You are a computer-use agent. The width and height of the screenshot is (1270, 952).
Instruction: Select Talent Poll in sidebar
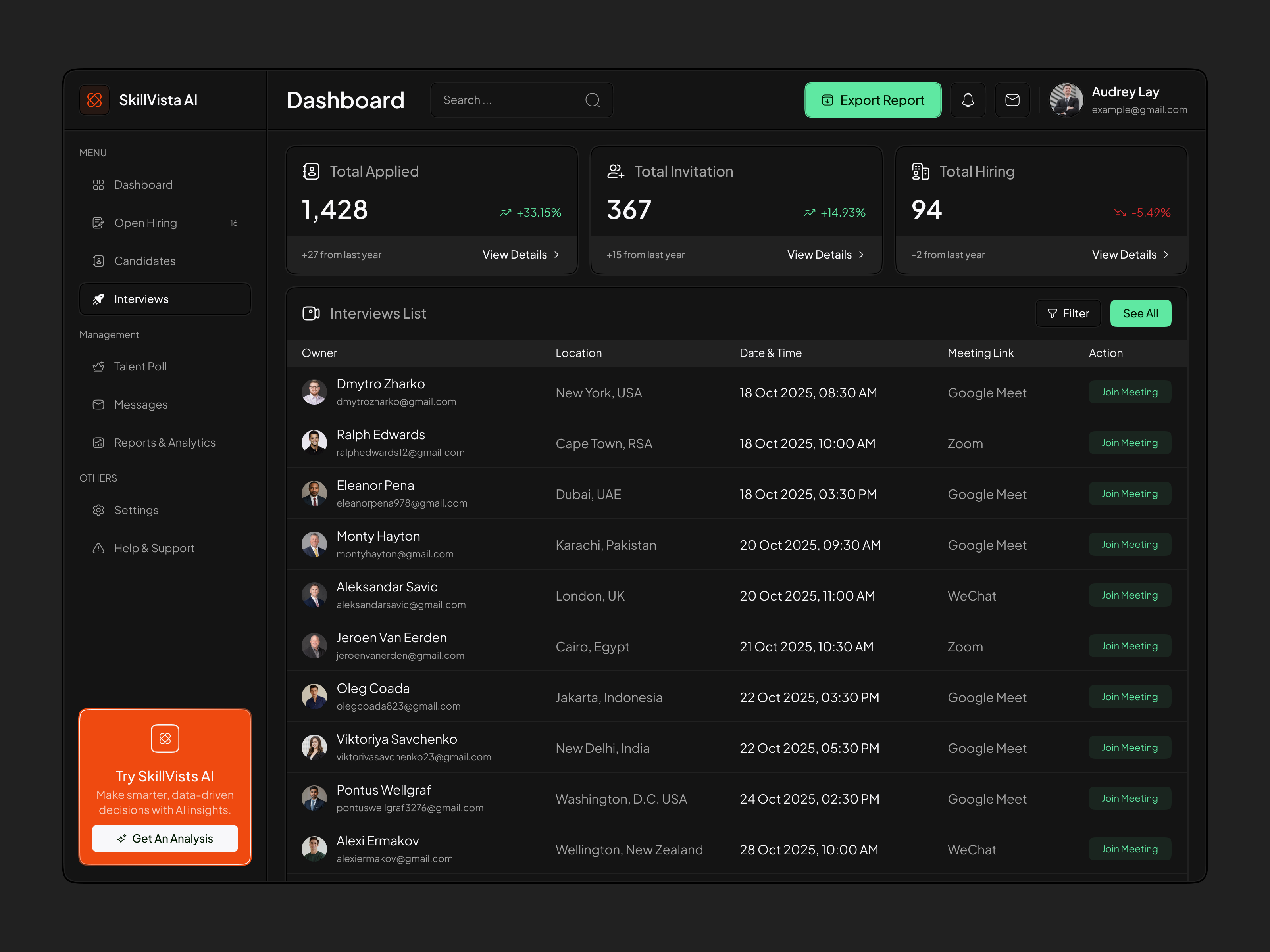point(140,366)
